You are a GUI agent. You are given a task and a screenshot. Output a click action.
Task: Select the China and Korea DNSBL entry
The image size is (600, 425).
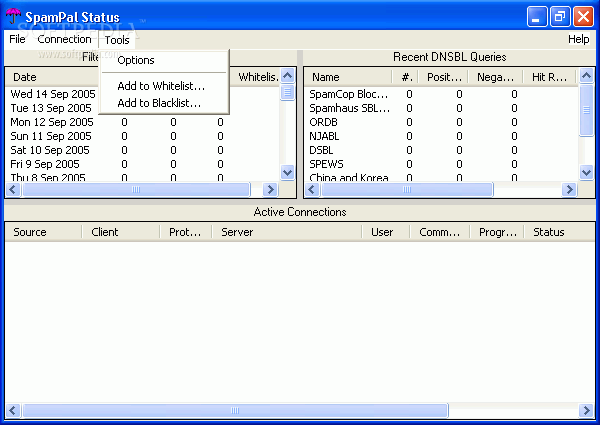point(442,177)
